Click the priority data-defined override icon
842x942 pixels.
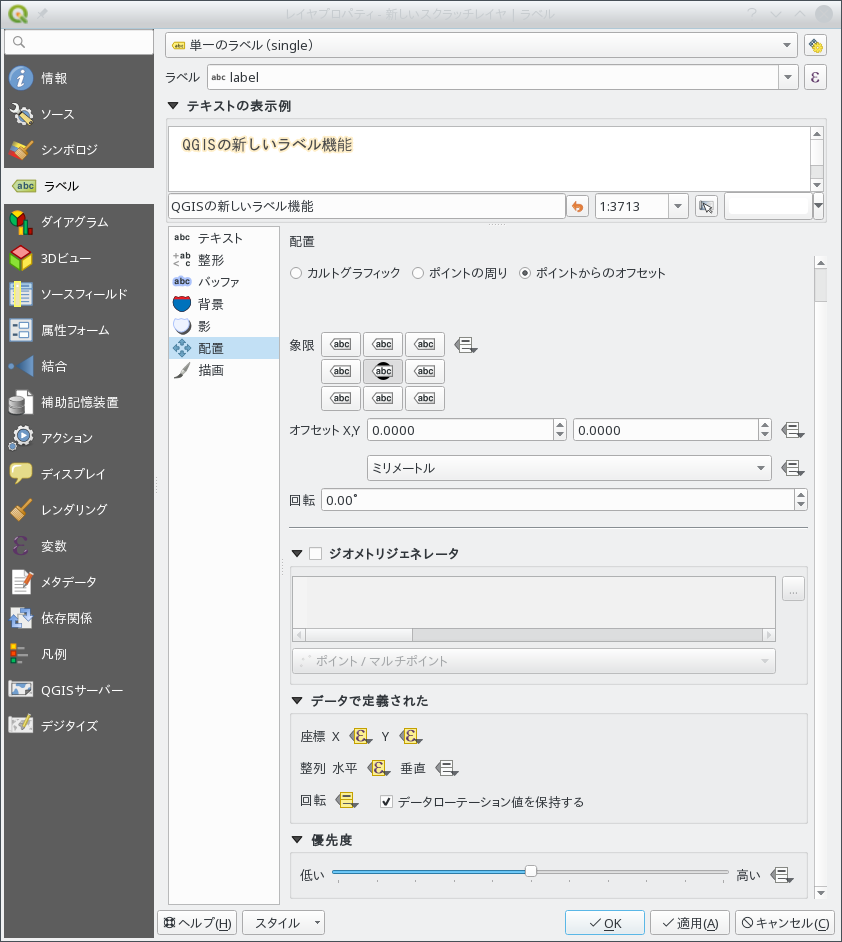(x=782, y=875)
